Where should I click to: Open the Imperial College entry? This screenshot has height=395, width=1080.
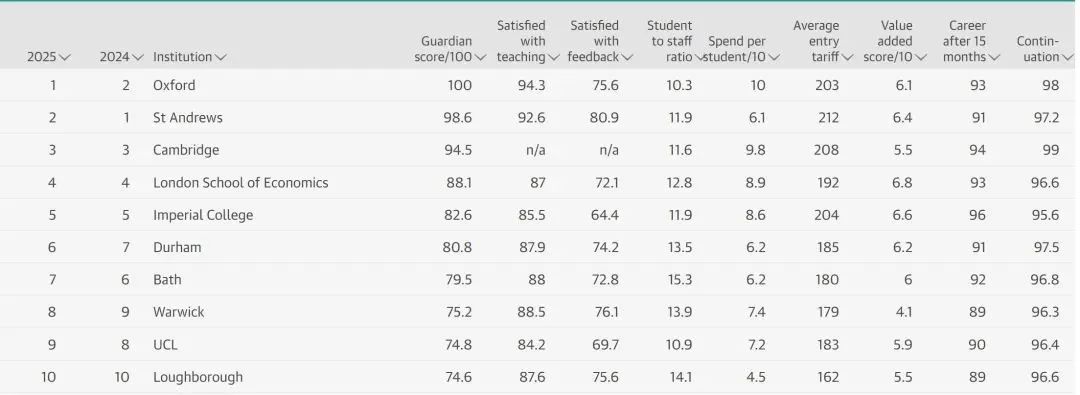click(x=202, y=215)
